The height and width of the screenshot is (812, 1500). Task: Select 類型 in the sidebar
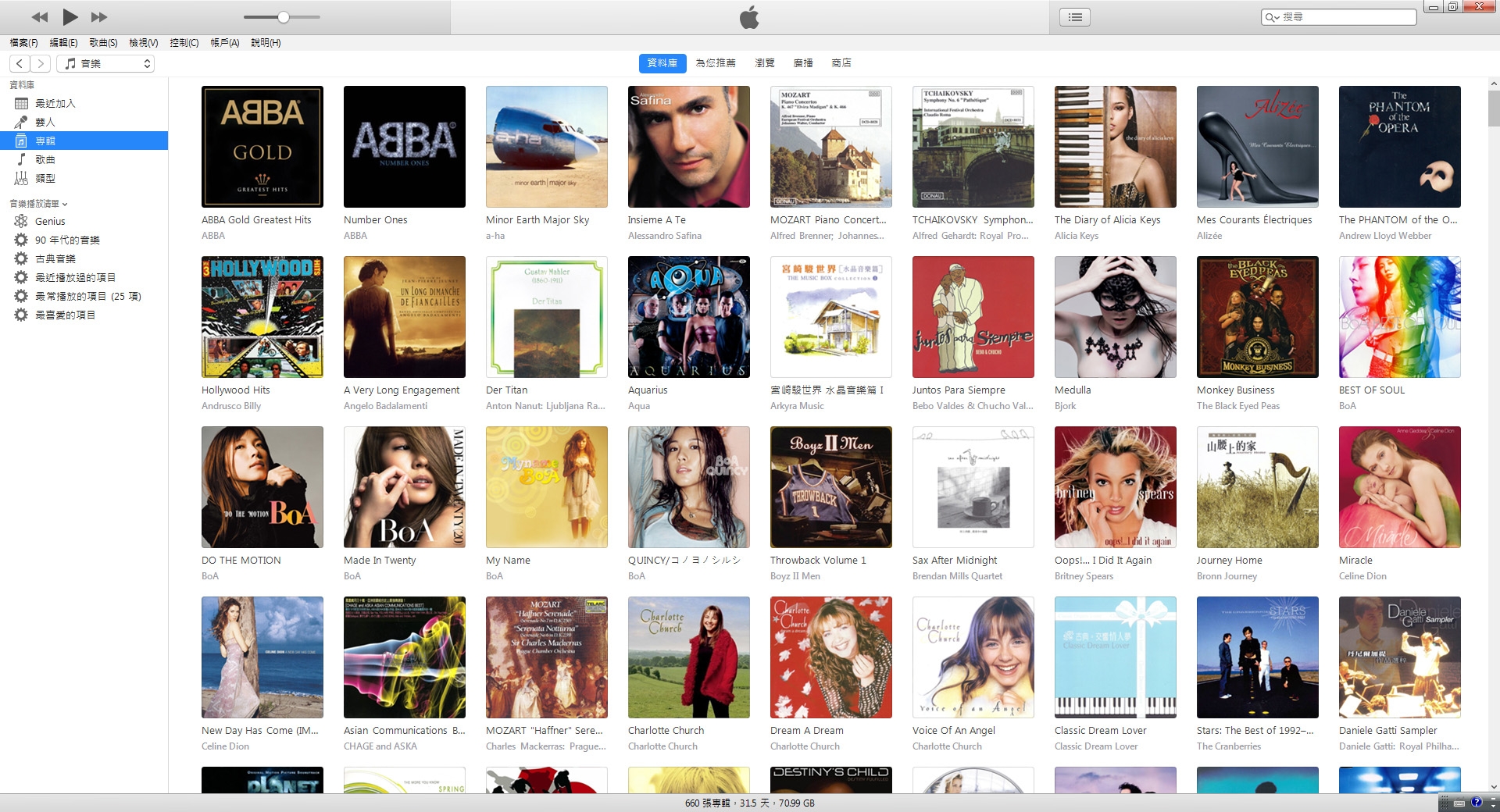(84, 178)
